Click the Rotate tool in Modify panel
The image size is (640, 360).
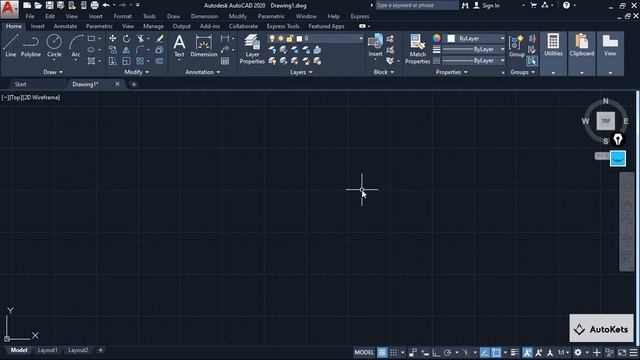coord(127,38)
